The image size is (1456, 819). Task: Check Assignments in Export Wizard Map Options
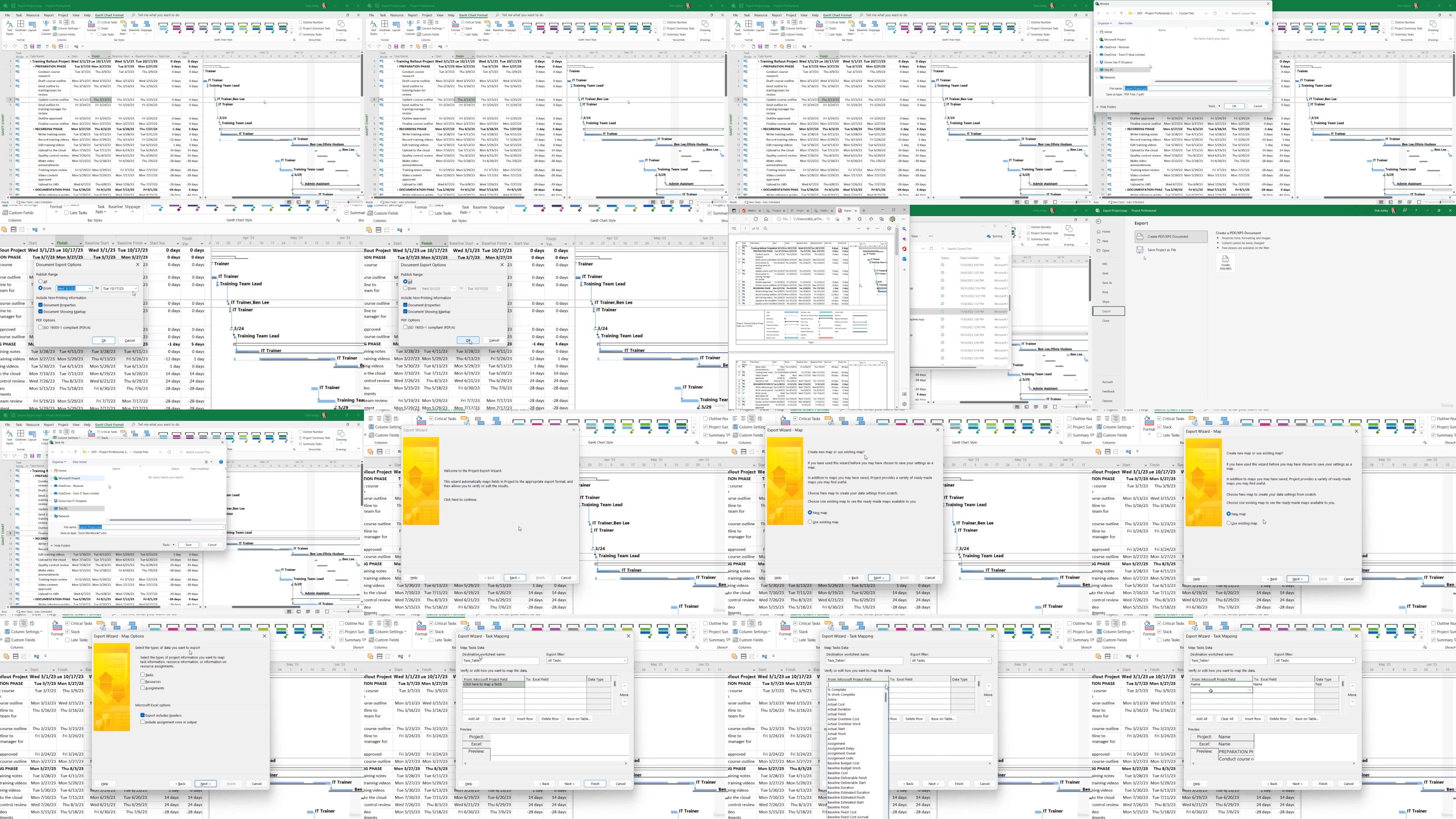click(x=142, y=688)
